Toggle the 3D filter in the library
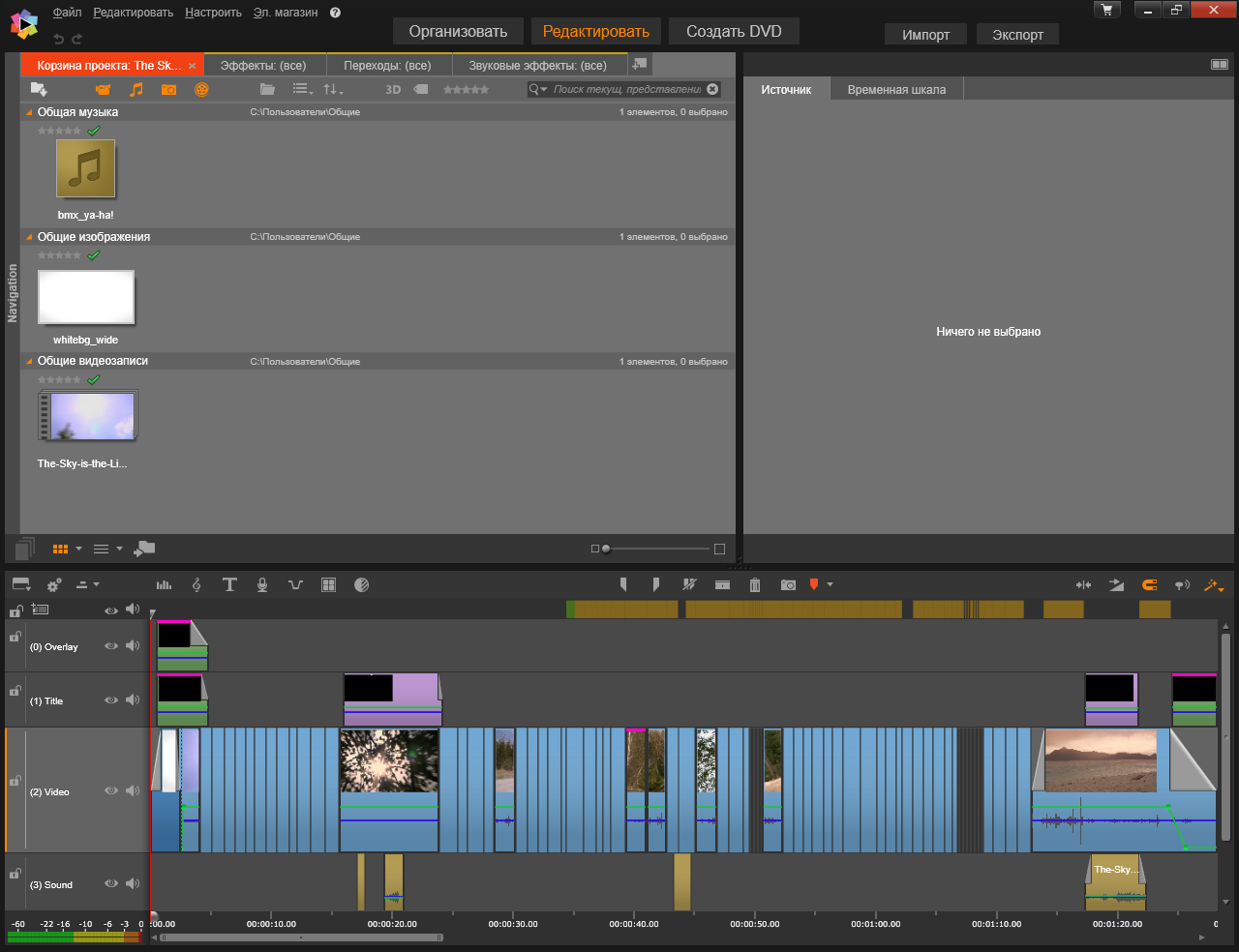1239x952 pixels. coord(393,89)
